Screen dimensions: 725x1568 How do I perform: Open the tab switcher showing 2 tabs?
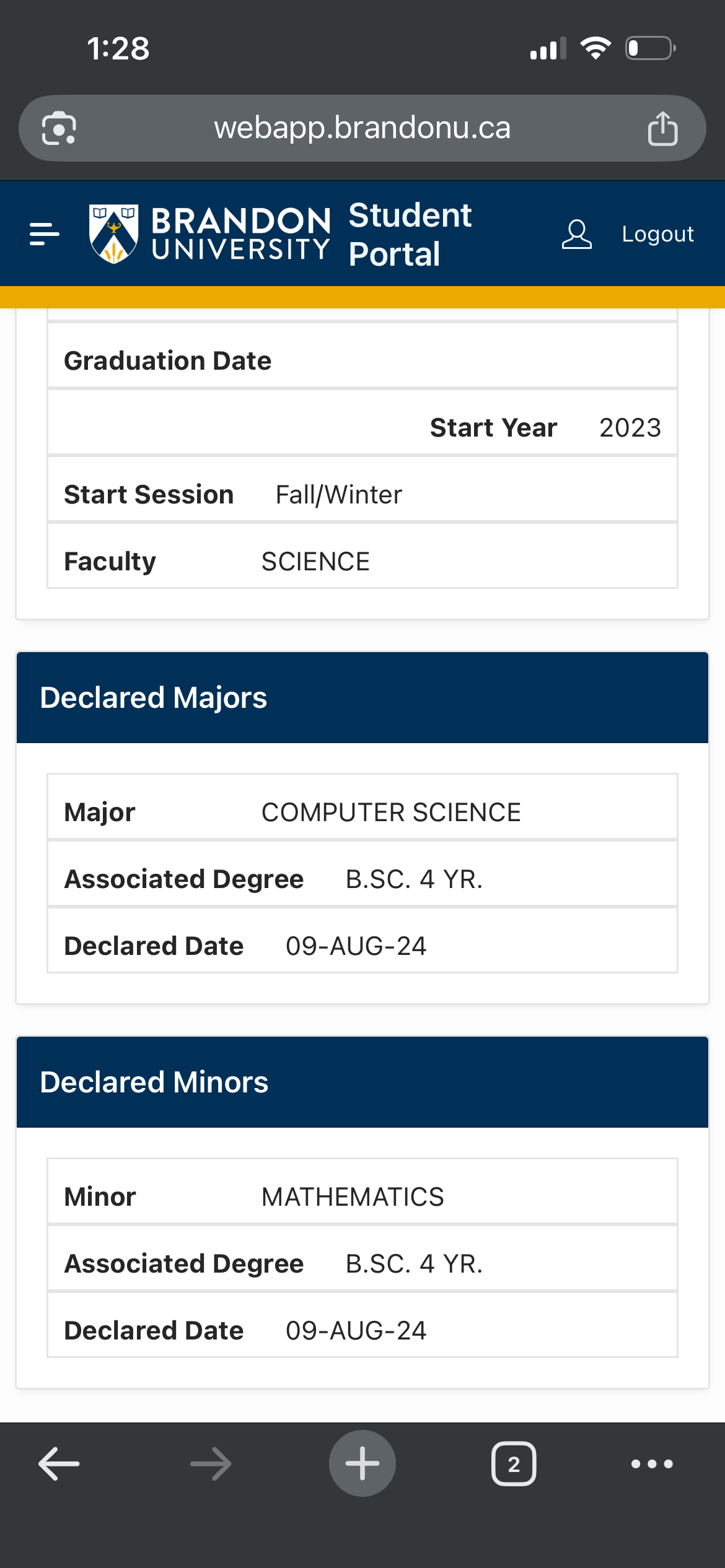[x=514, y=1464]
